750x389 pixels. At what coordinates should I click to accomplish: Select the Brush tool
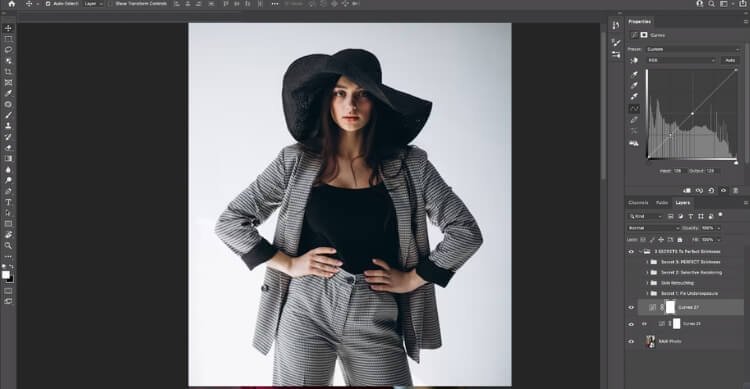pyautogui.click(x=8, y=115)
